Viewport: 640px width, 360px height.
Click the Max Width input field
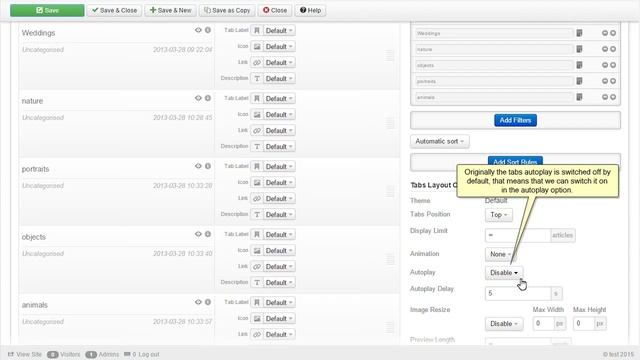click(543, 324)
